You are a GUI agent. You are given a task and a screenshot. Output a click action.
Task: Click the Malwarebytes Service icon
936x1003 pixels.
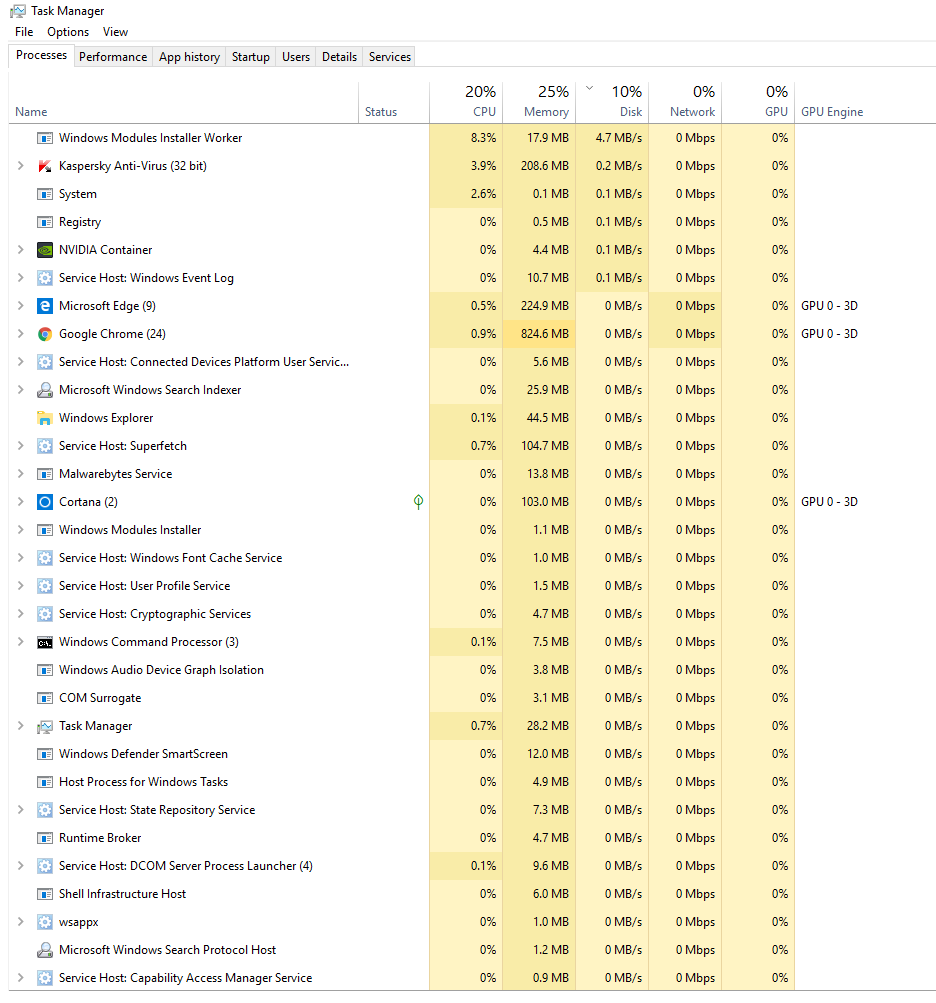click(45, 474)
